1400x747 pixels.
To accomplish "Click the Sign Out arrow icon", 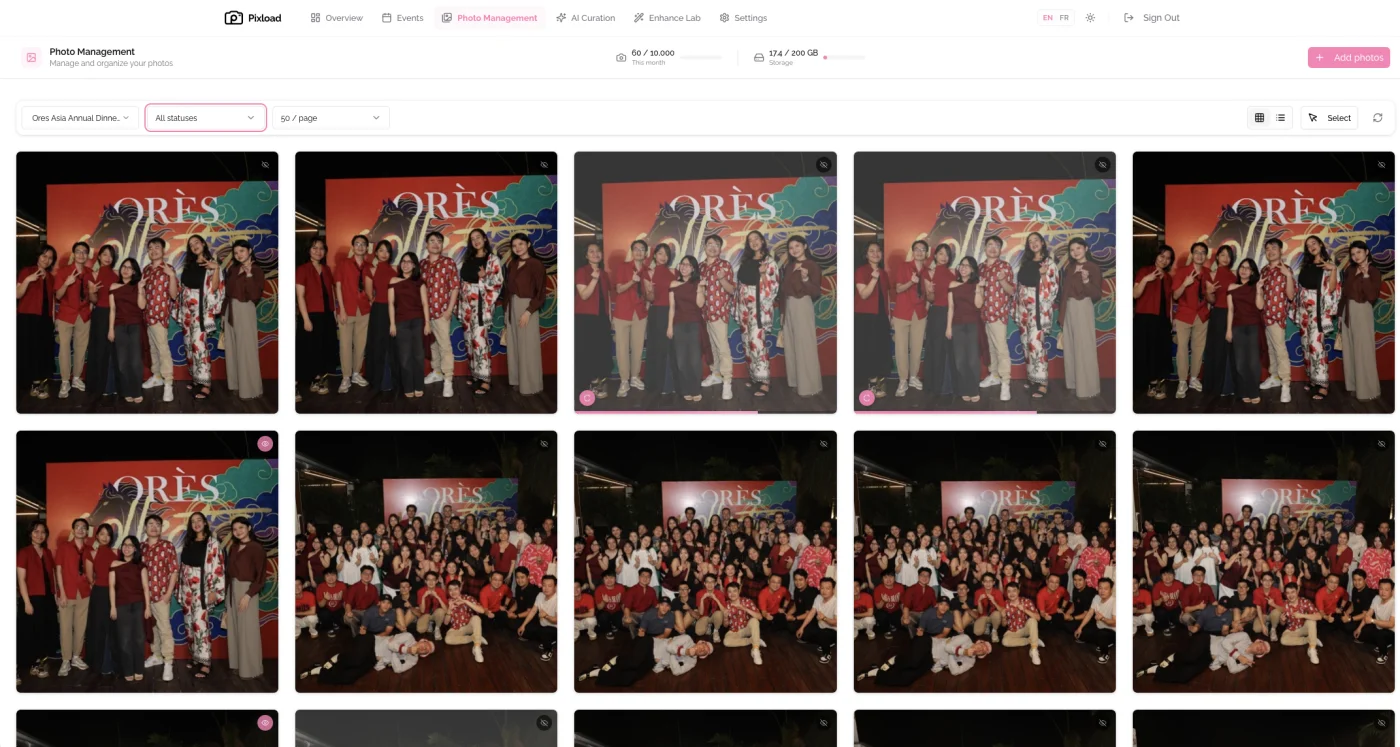I will (1129, 18).
